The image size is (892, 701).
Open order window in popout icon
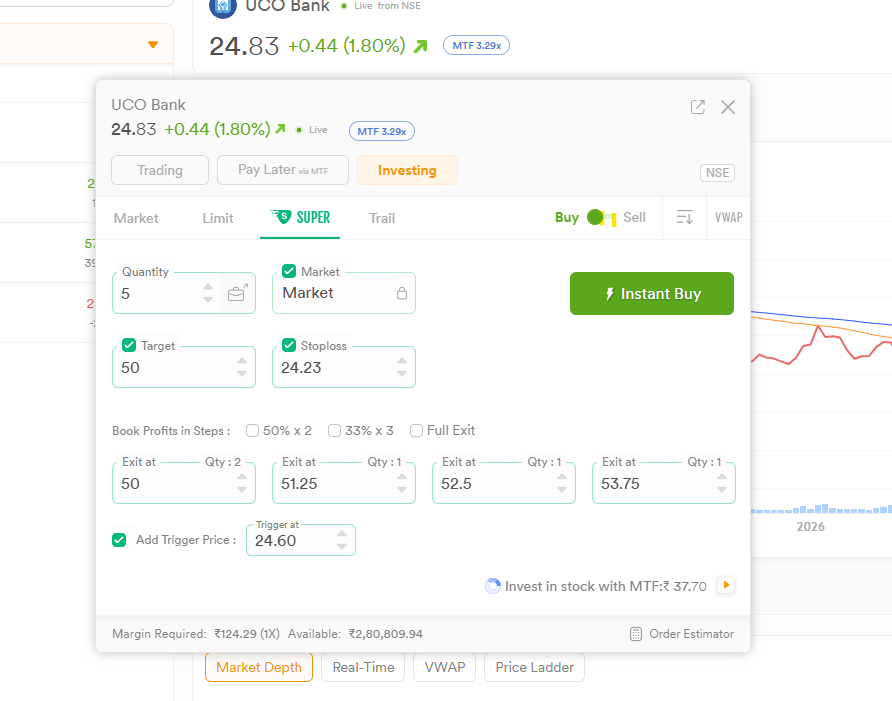[x=697, y=107]
